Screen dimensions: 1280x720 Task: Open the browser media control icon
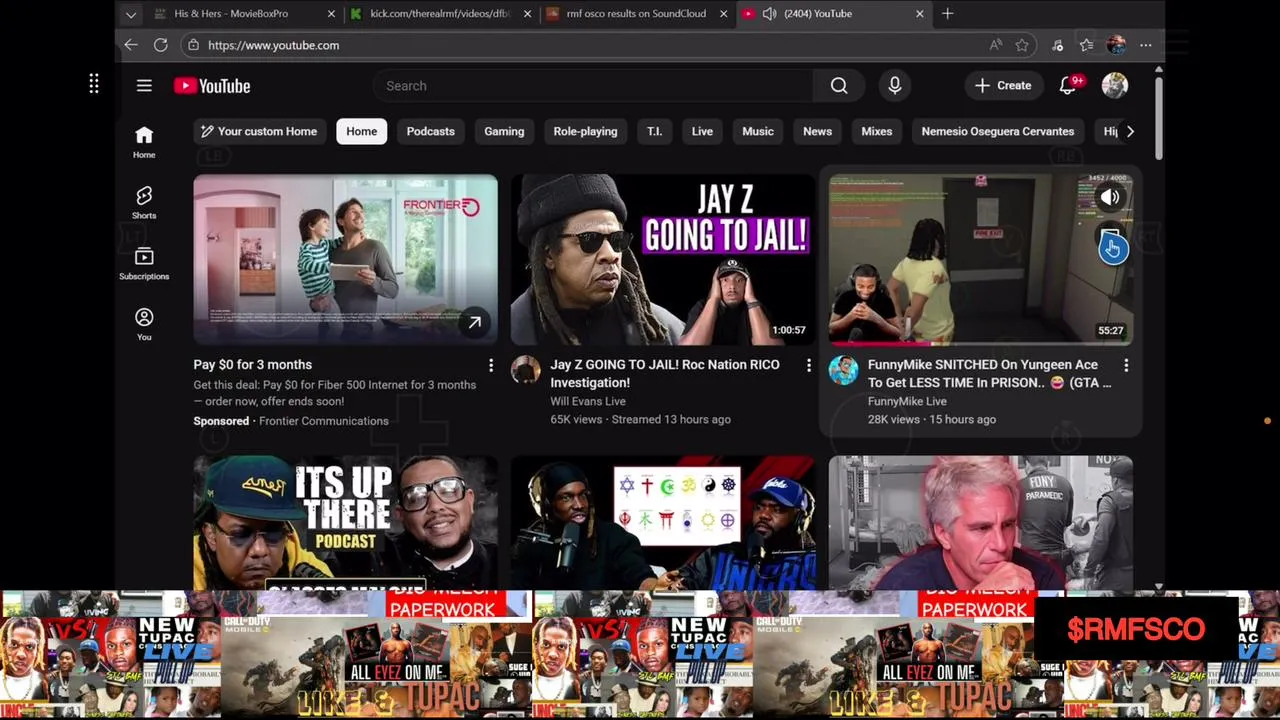click(1058, 45)
